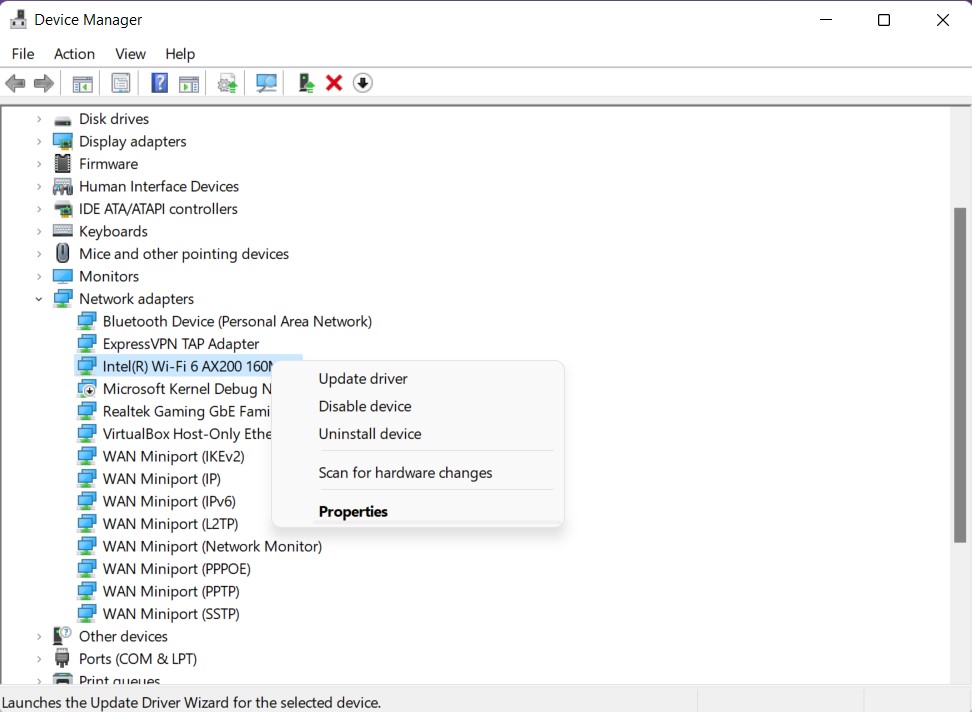Select the WAN Miniport (PPTP) device
The height and width of the screenshot is (712, 972).
coord(169,591)
